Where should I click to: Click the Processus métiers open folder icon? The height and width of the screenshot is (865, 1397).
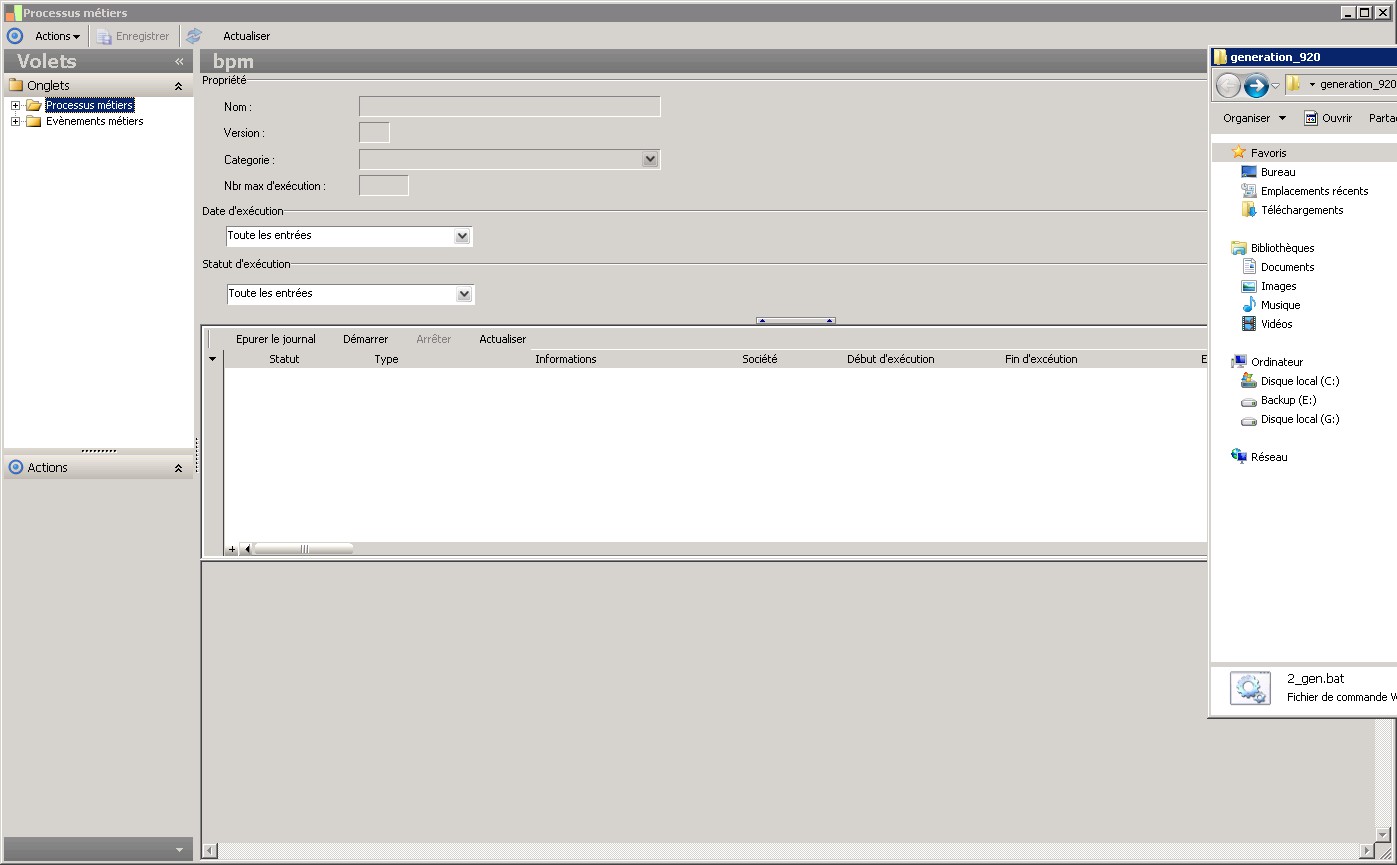[33, 105]
